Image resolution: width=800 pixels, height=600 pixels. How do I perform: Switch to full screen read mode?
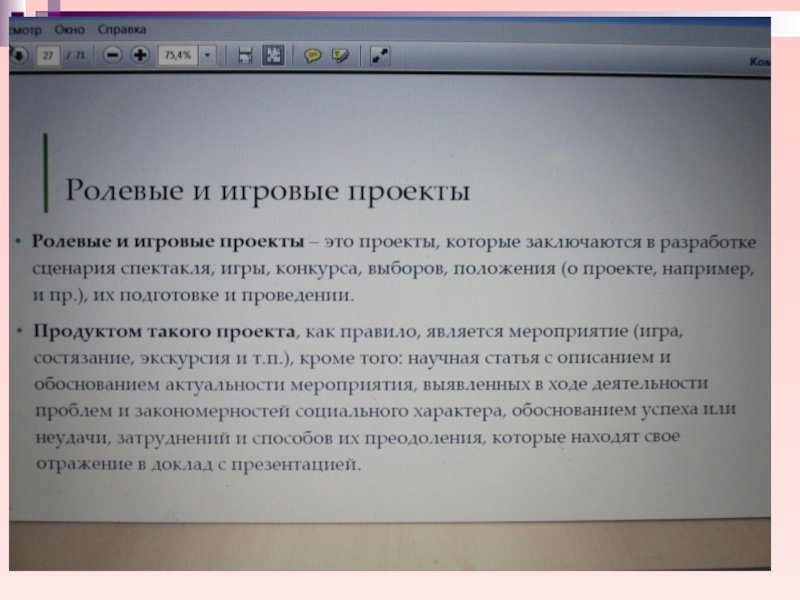point(379,56)
